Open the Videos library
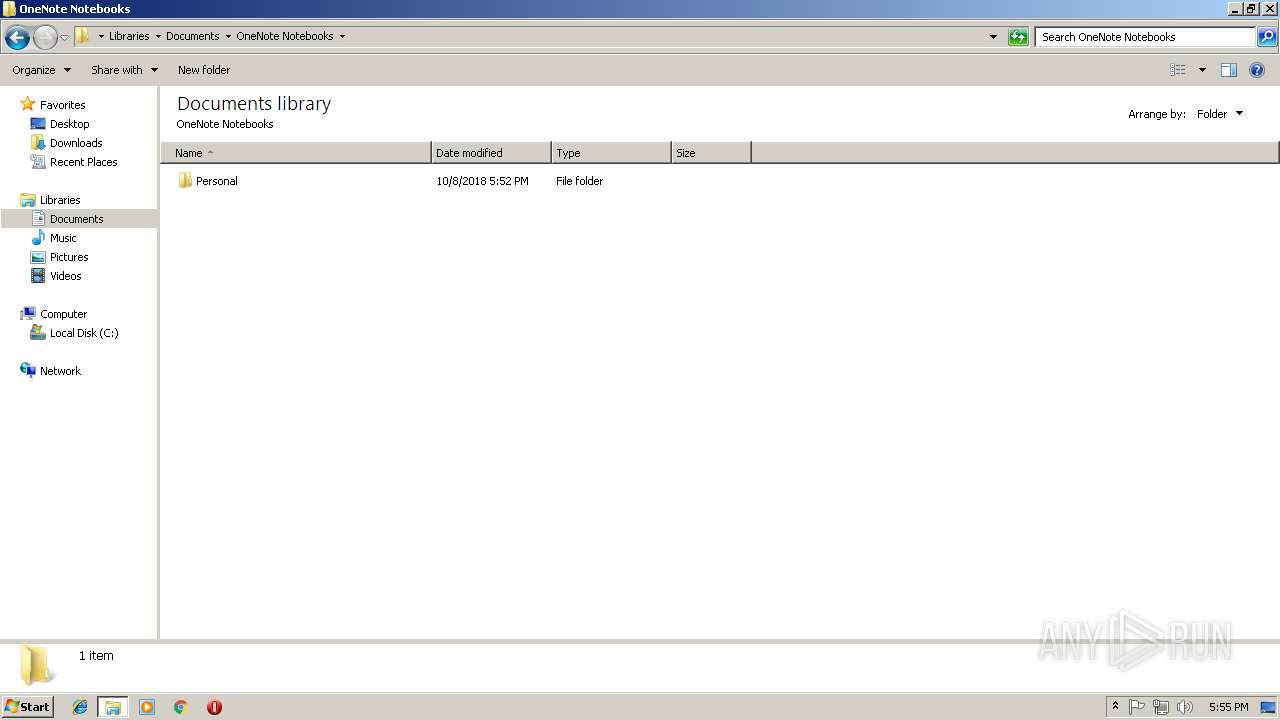Screen dimensions: 1280x720 [65, 276]
